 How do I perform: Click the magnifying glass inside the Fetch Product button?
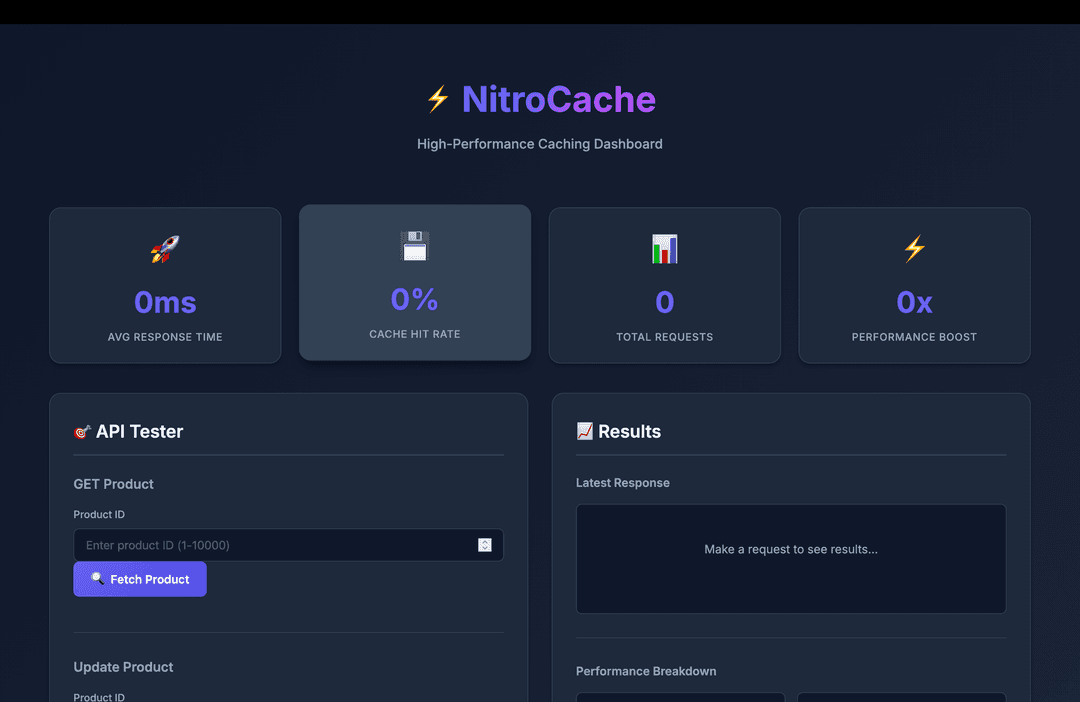click(97, 579)
